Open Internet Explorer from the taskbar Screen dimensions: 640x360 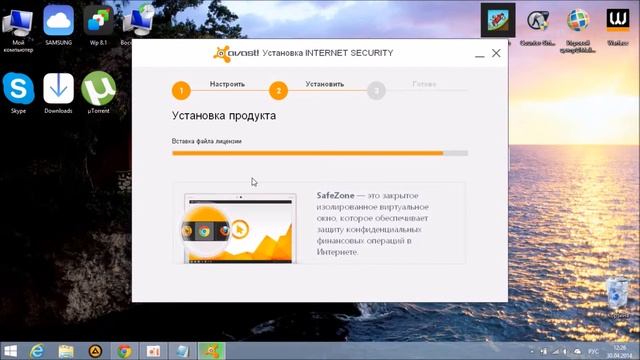coord(38,351)
